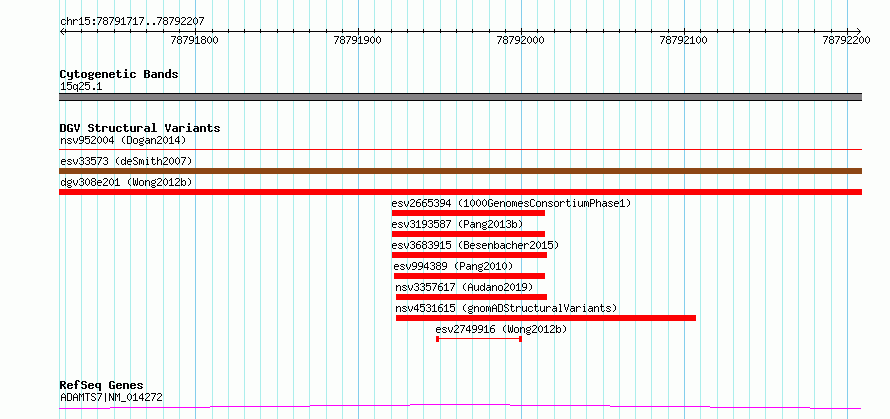Select the red bar under esv2665394
Screen dimensions: 890x419
click(x=468, y=213)
